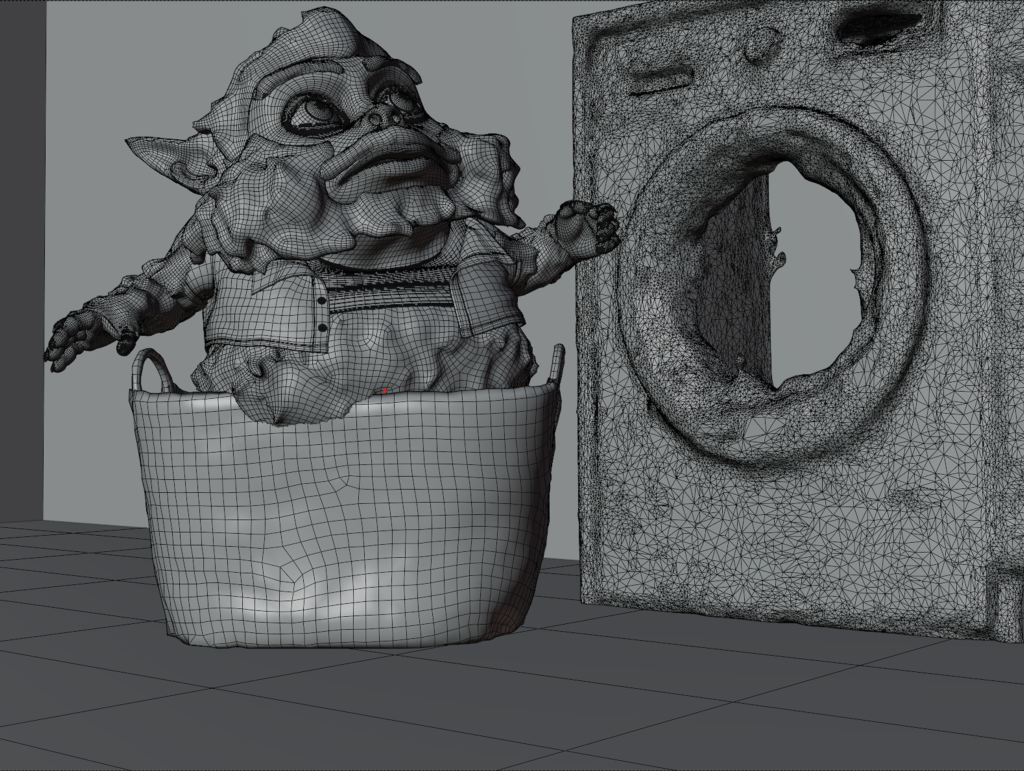
Task: Click the left handle of the laundry basket
Action: [x=152, y=370]
